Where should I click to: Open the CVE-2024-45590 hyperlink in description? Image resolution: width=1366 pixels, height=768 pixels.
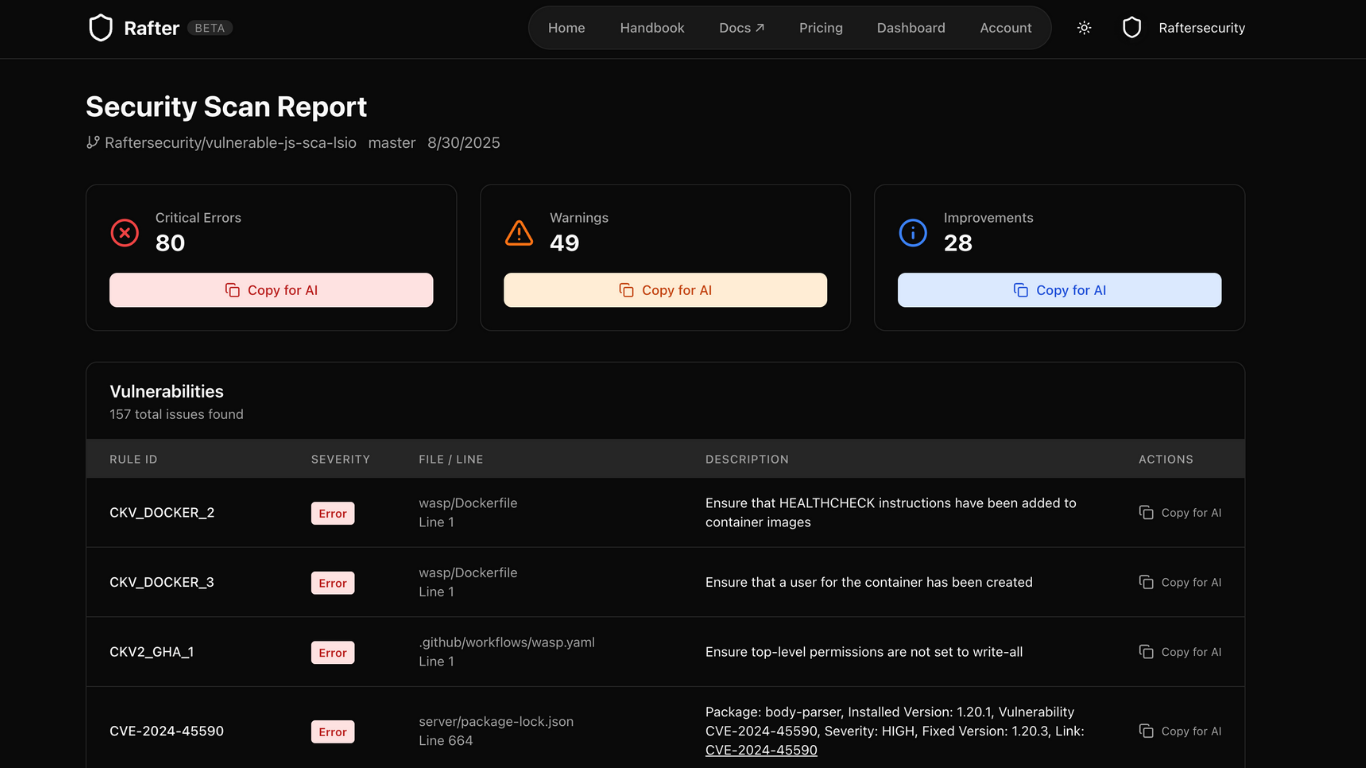click(x=761, y=750)
